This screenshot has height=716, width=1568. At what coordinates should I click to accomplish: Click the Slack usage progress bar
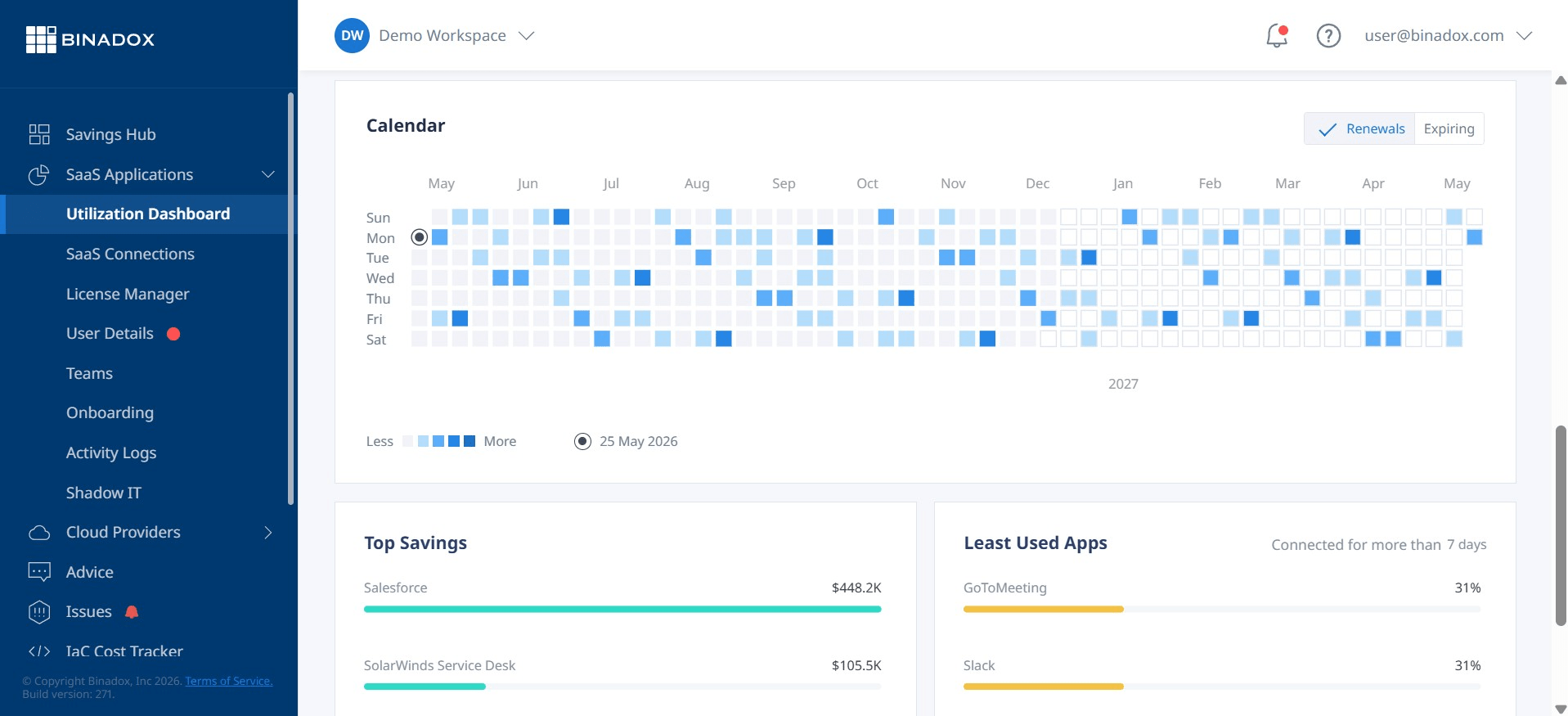1222,687
